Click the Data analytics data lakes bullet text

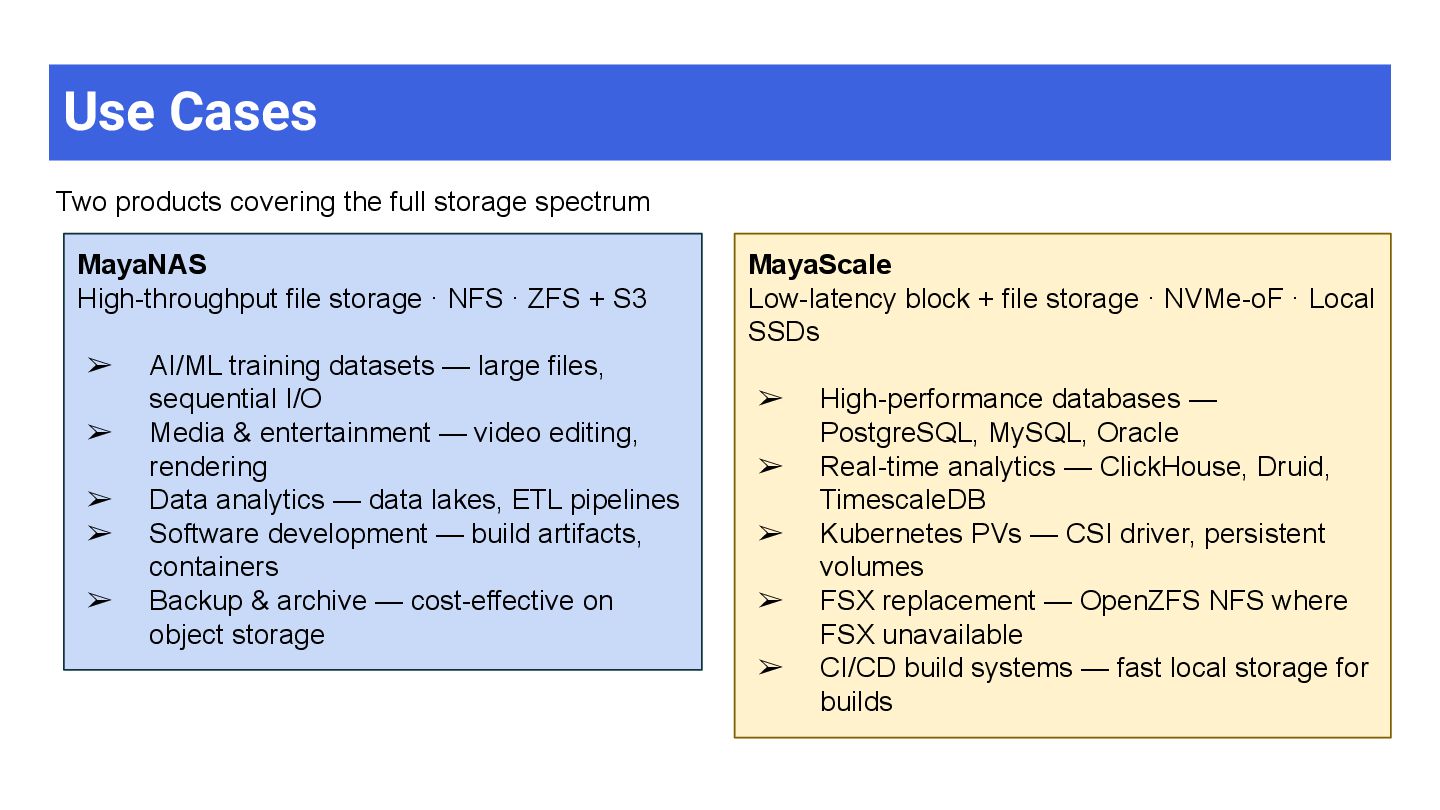click(414, 500)
